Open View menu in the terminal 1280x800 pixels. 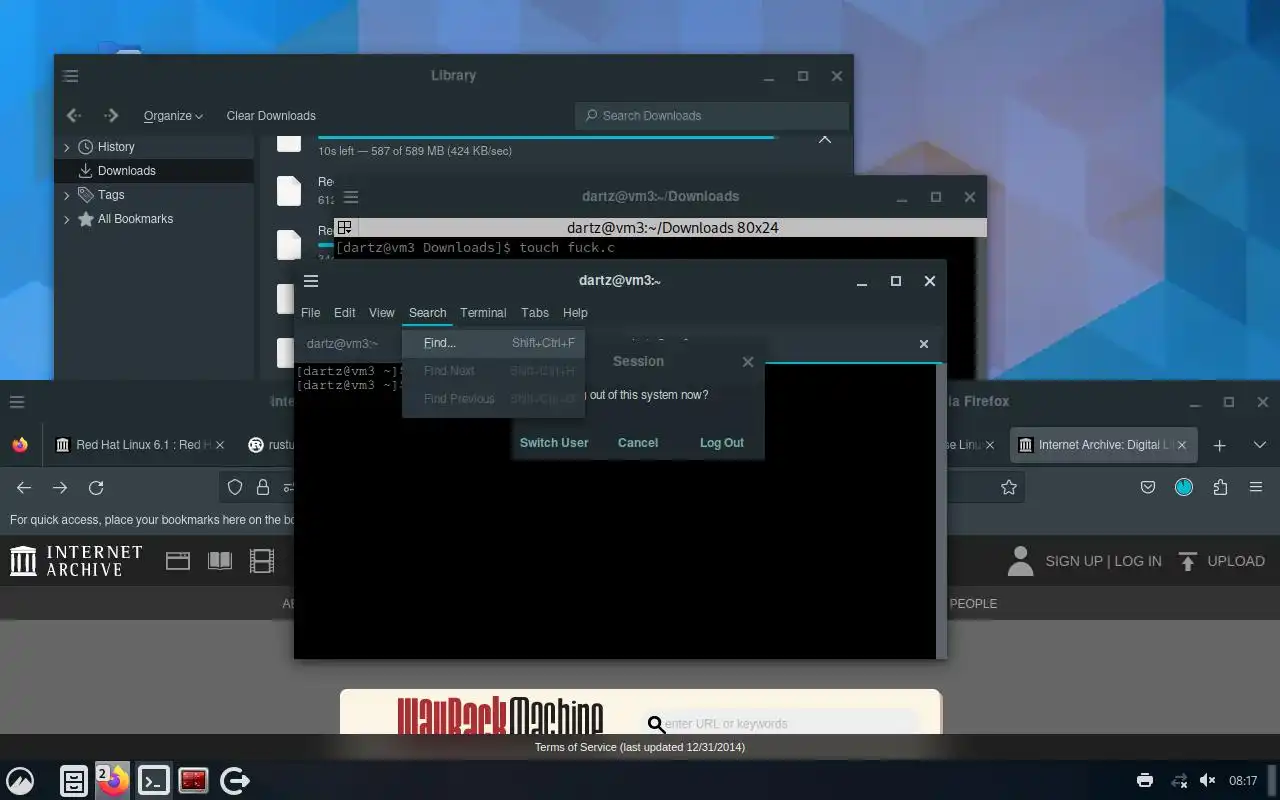click(x=382, y=312)
